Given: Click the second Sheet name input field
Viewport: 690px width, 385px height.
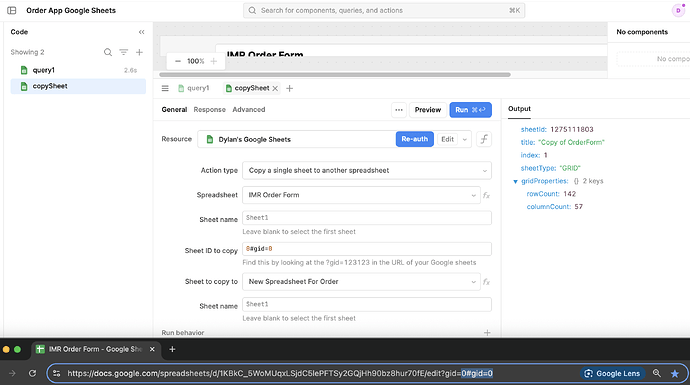Looking at the screenshot, I should pyautogui.click(x=367, y=304).
